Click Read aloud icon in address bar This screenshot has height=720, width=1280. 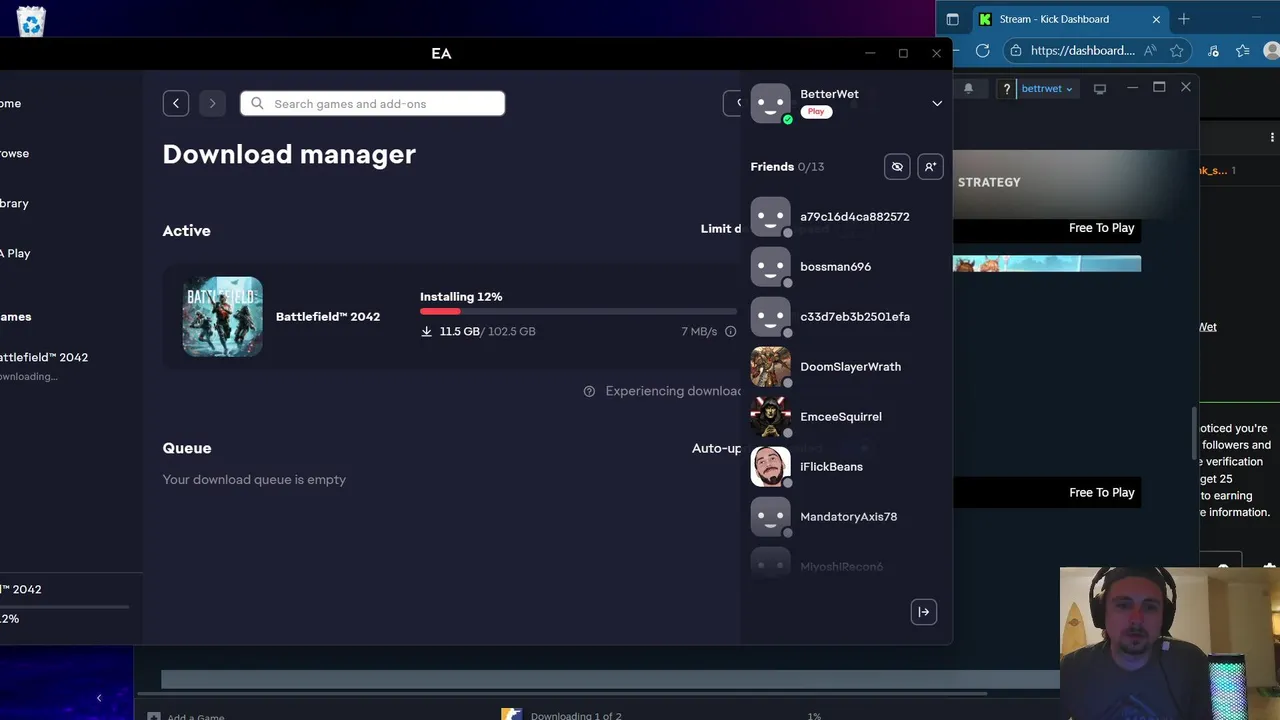point(1151,50)
